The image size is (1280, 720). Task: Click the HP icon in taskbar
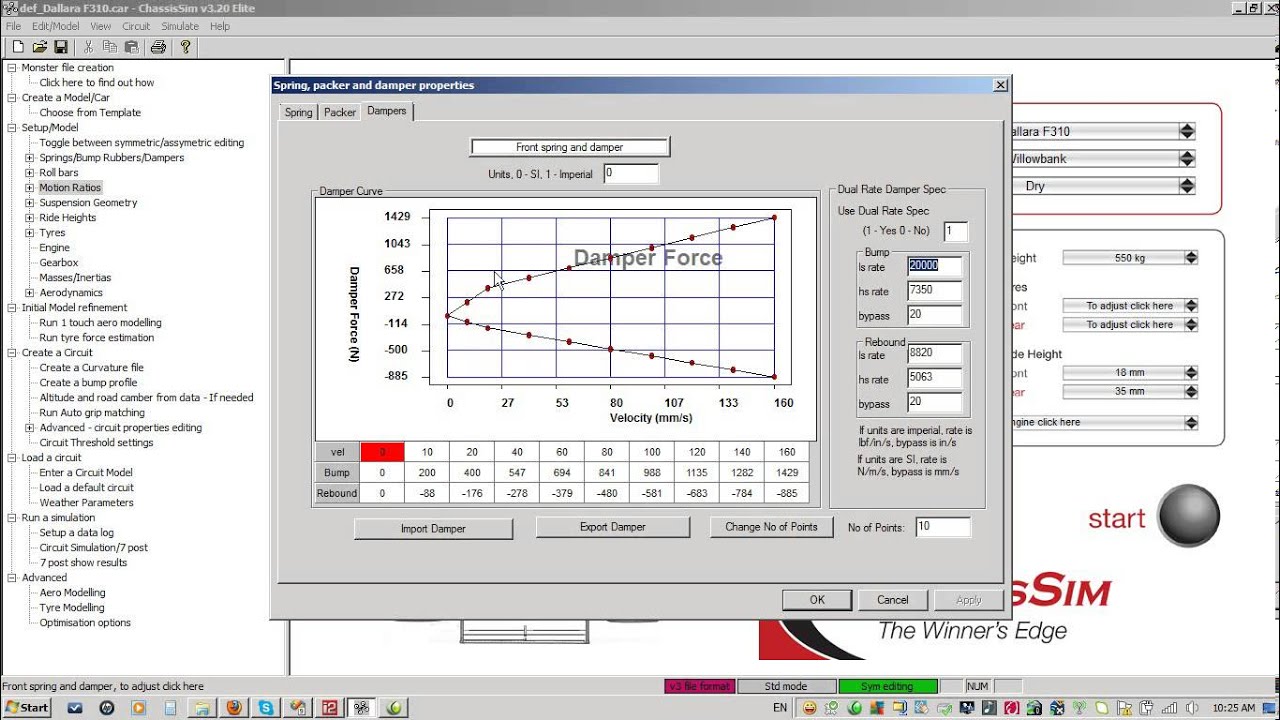(x=106, y=707)
